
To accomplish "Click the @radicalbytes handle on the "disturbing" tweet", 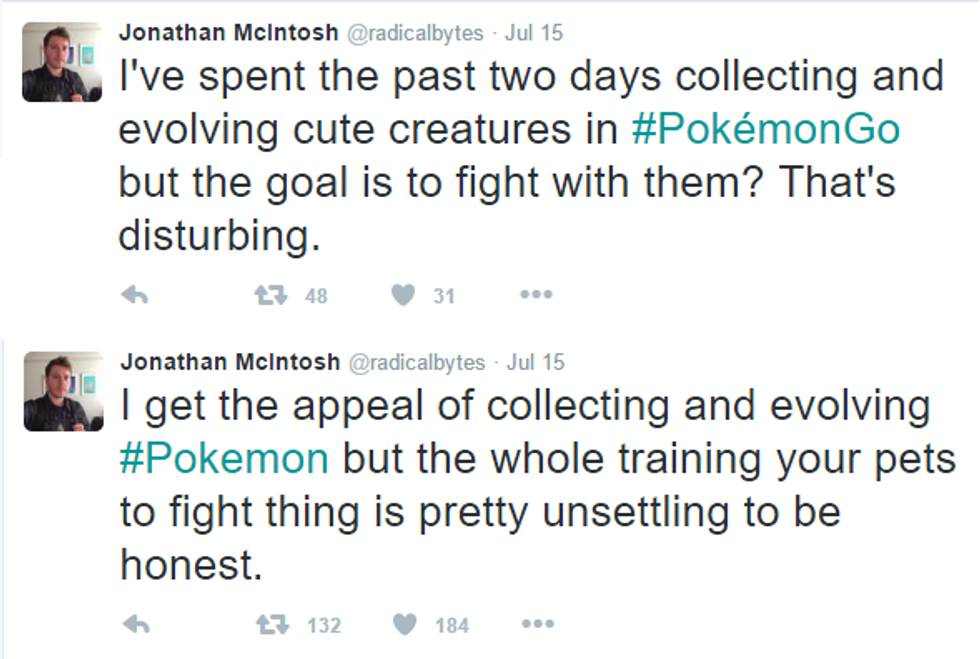I will click(416, 32).
